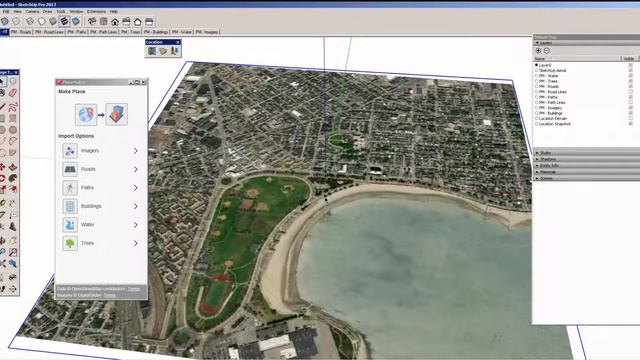Image resolution: width=640 pixels, height=360 pixels.
Task: Click the Imagery import icon
Action: click(x=70, y=151)
